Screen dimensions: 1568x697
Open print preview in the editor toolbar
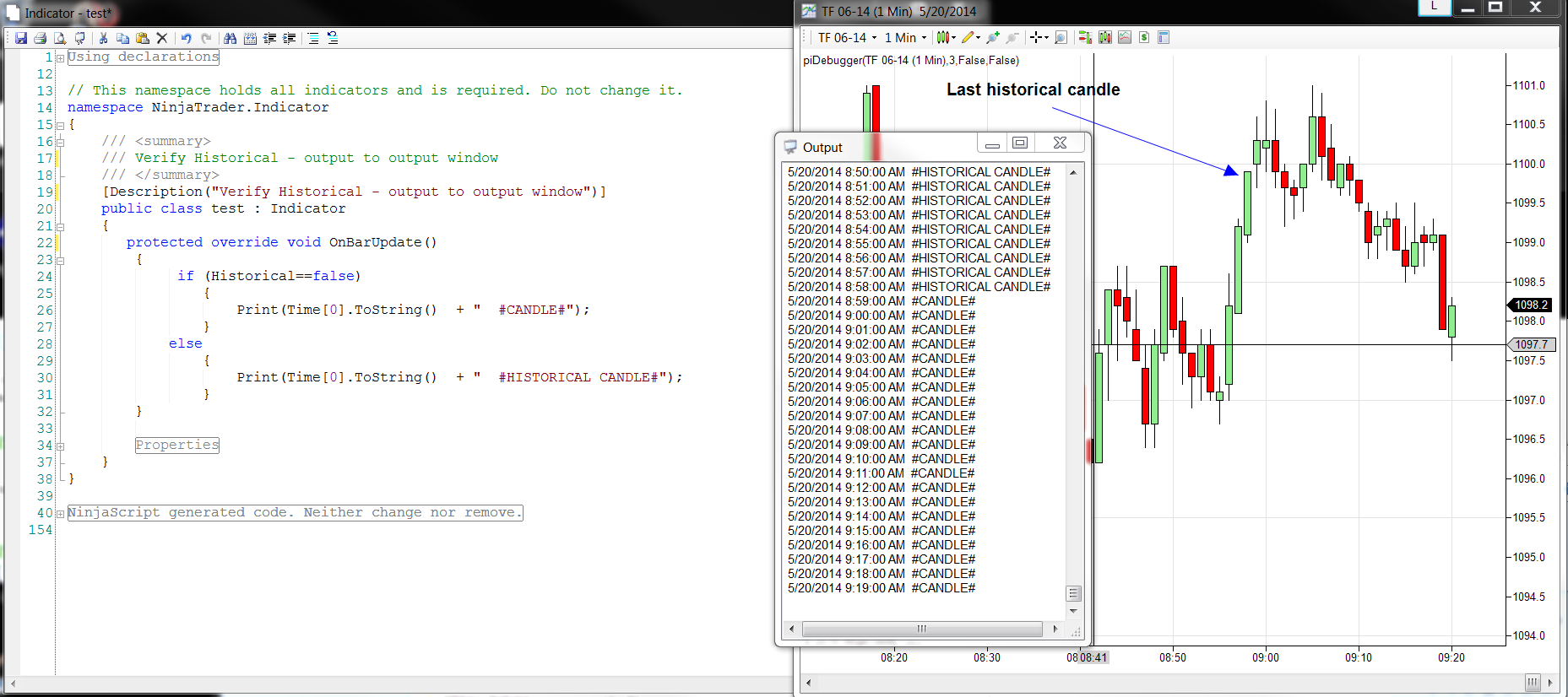(60, 38)
